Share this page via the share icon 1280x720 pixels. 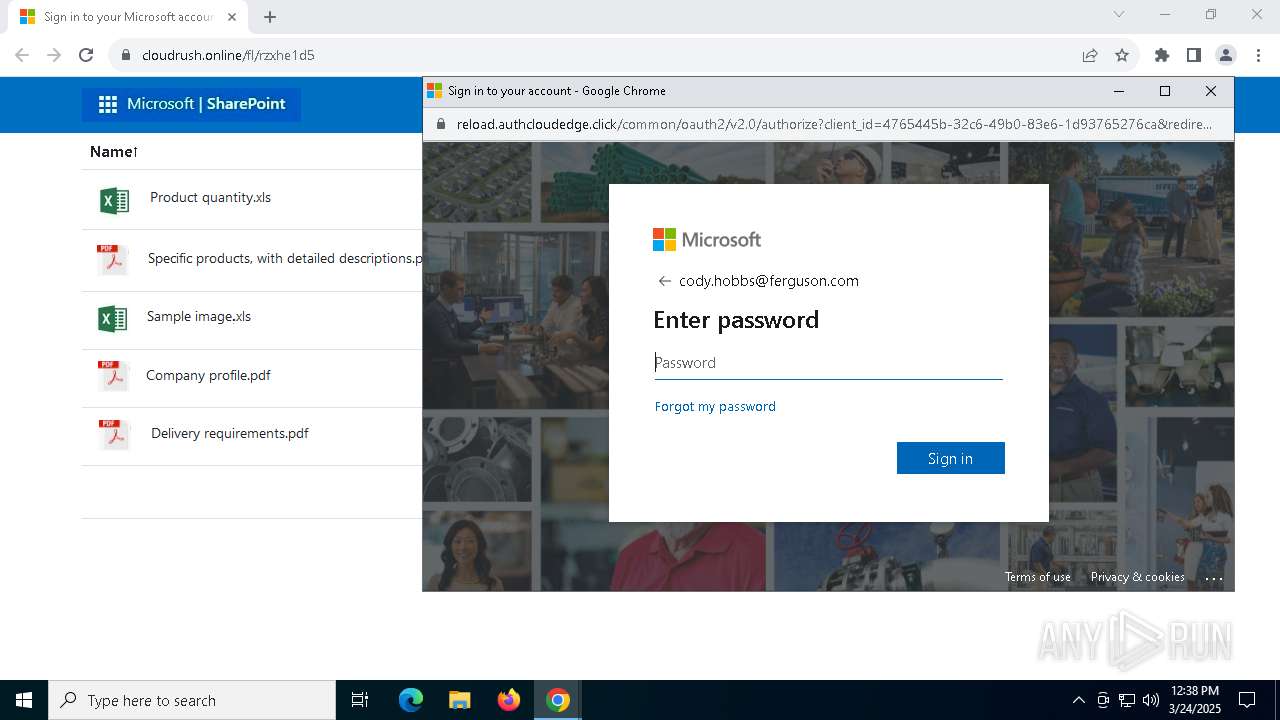click(1090, 55)
